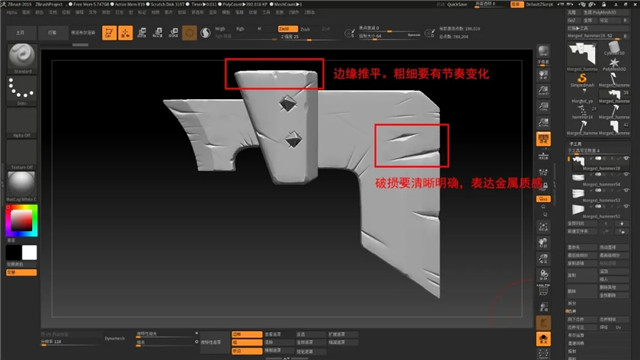Click the Gizmo 3D icon
This screenshot has height=360, width=640.
189,33
